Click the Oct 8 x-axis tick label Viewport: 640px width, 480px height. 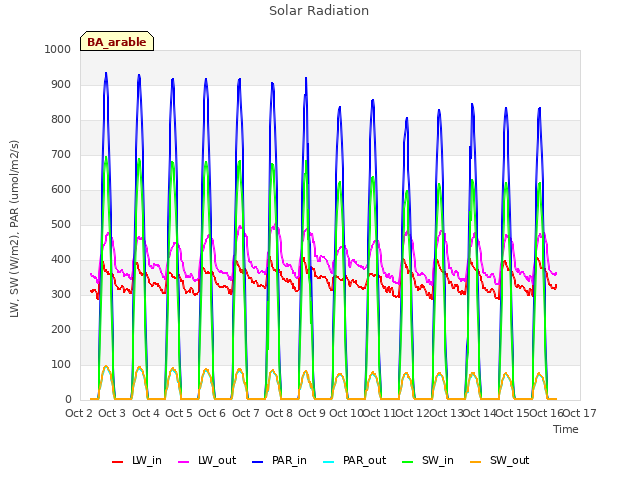point(279,413)
